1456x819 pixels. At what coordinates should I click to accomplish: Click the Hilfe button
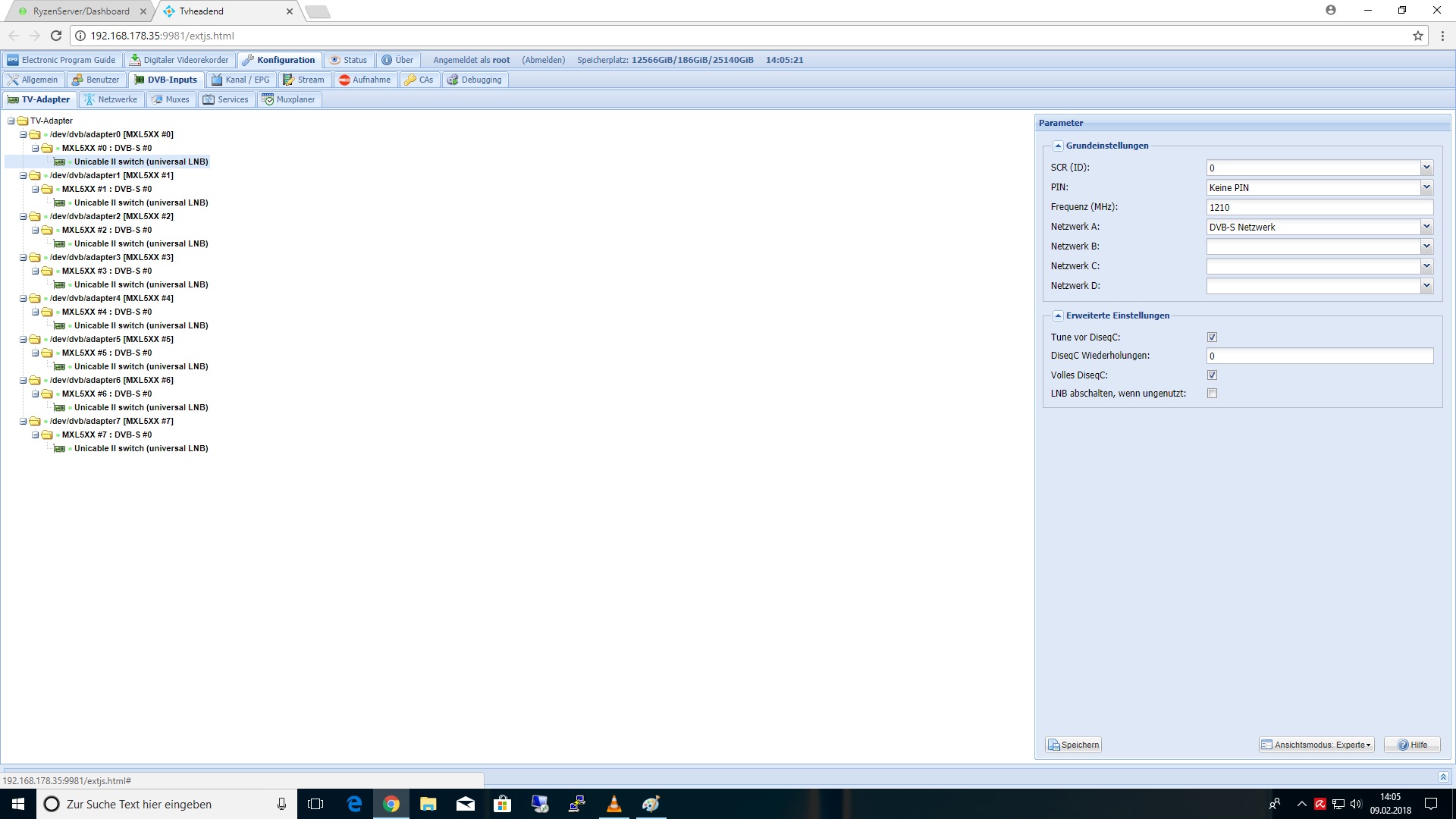tap(1412, 745)
